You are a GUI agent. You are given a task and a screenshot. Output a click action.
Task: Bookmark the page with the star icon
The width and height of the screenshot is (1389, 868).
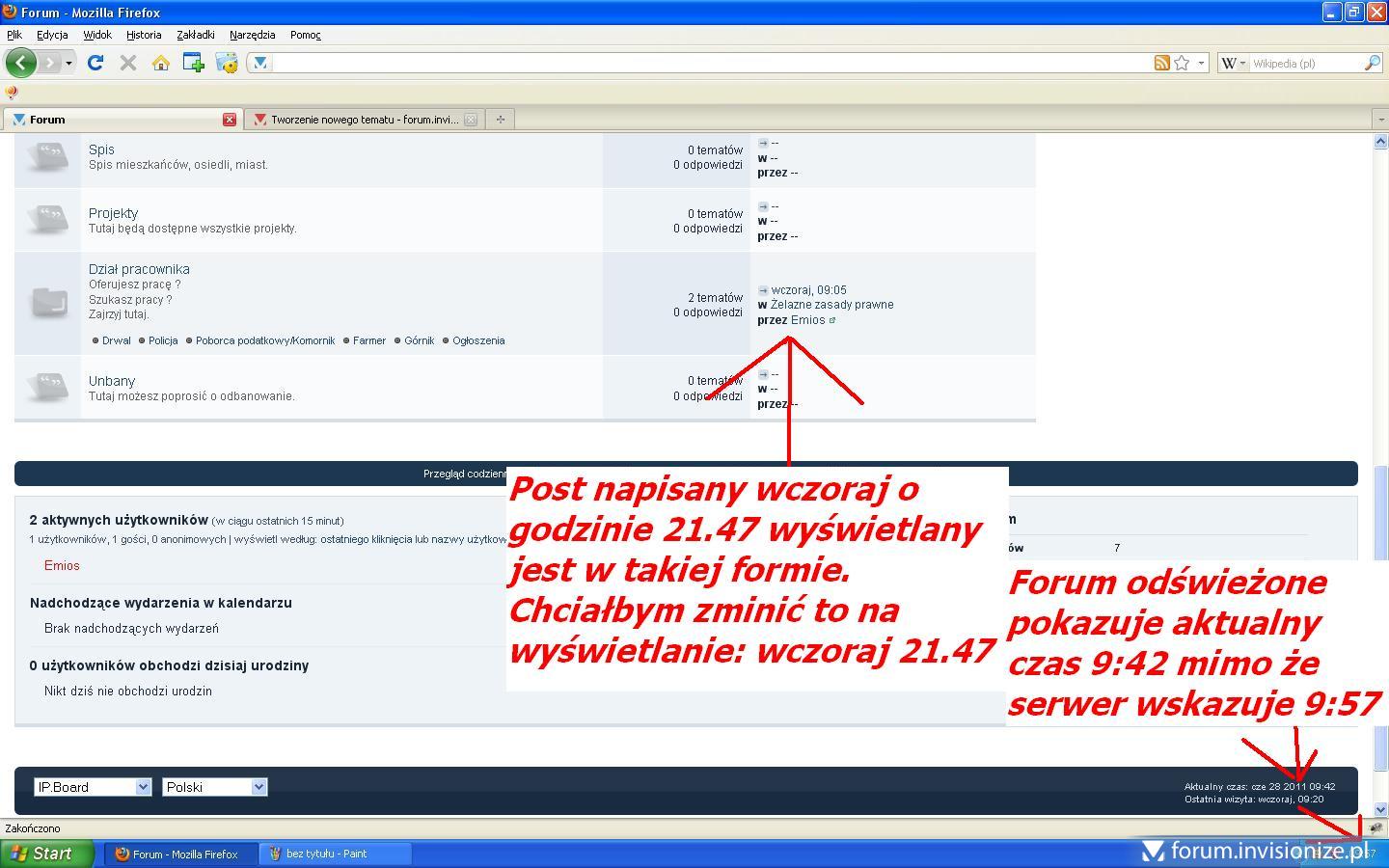coord(1182,63)
